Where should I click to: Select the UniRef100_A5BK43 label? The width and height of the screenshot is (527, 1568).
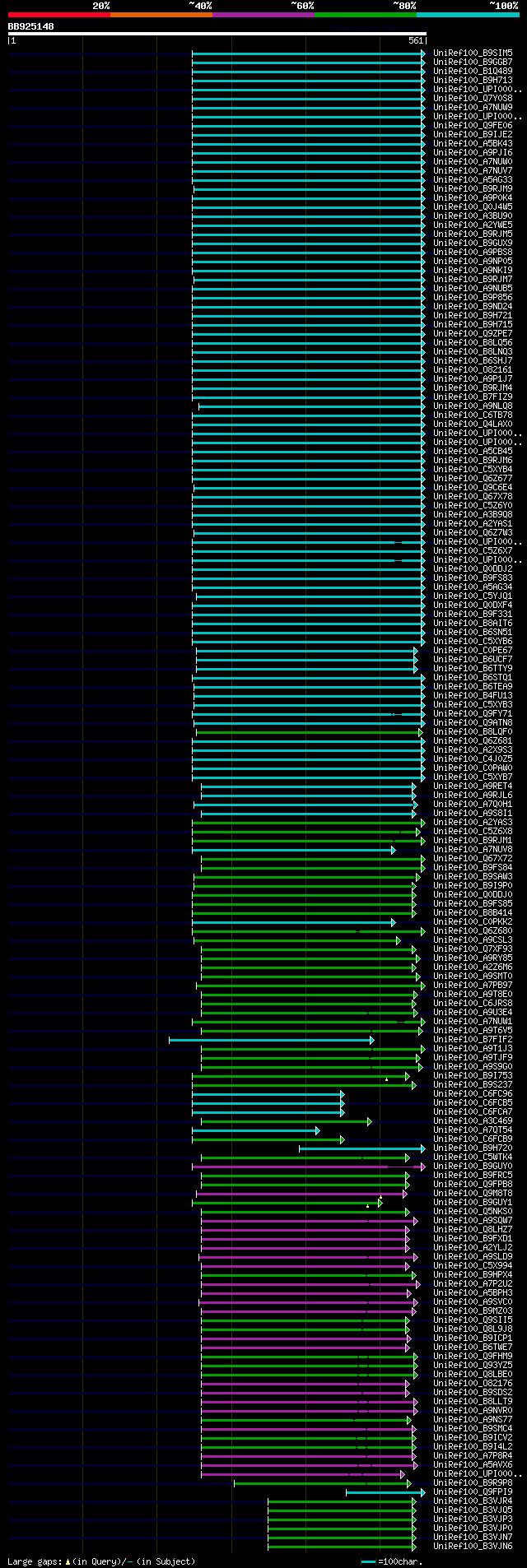(473, 143)
